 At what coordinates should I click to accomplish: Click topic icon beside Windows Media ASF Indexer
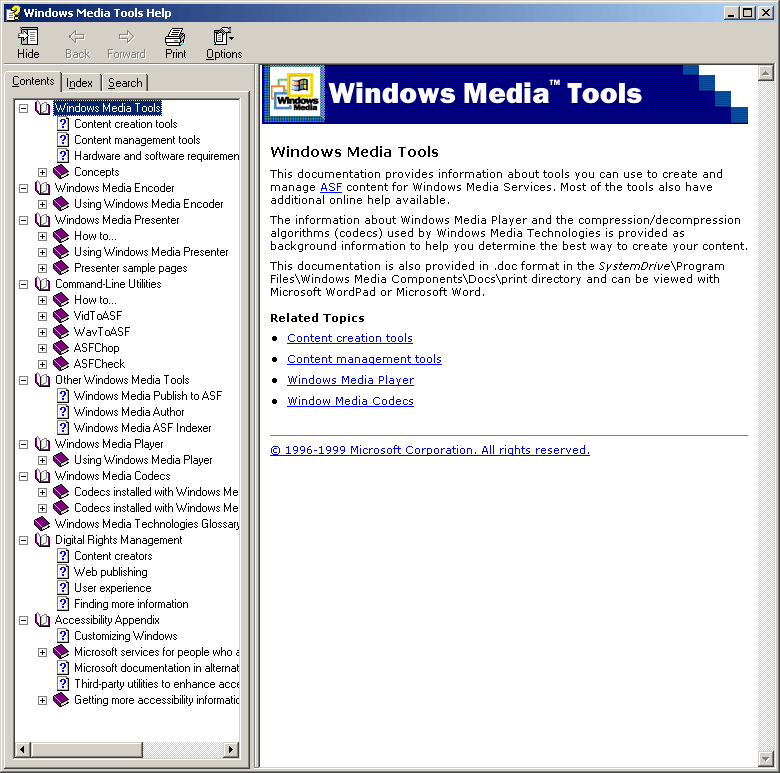(63, 428)
